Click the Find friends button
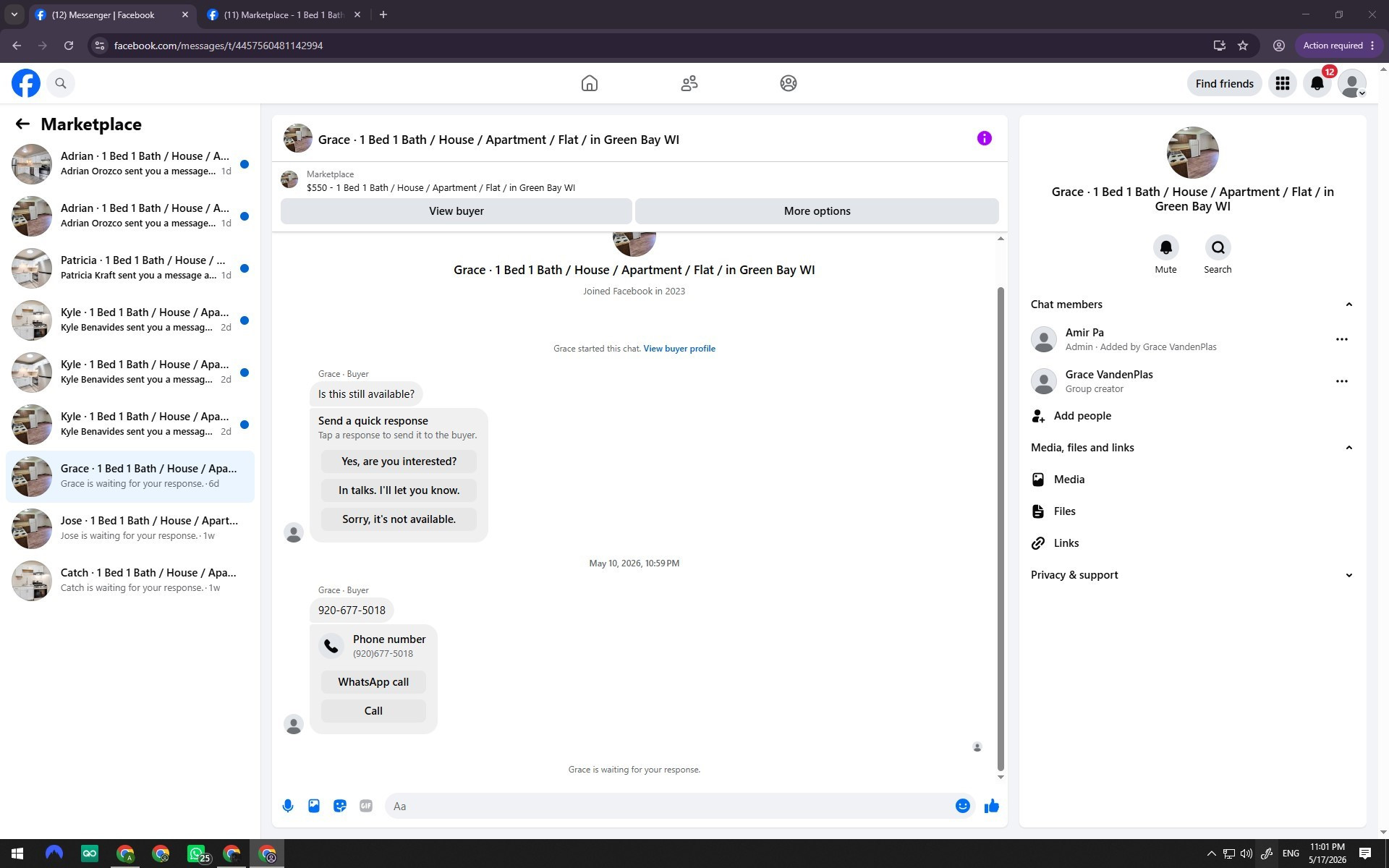 (1224, 83)
